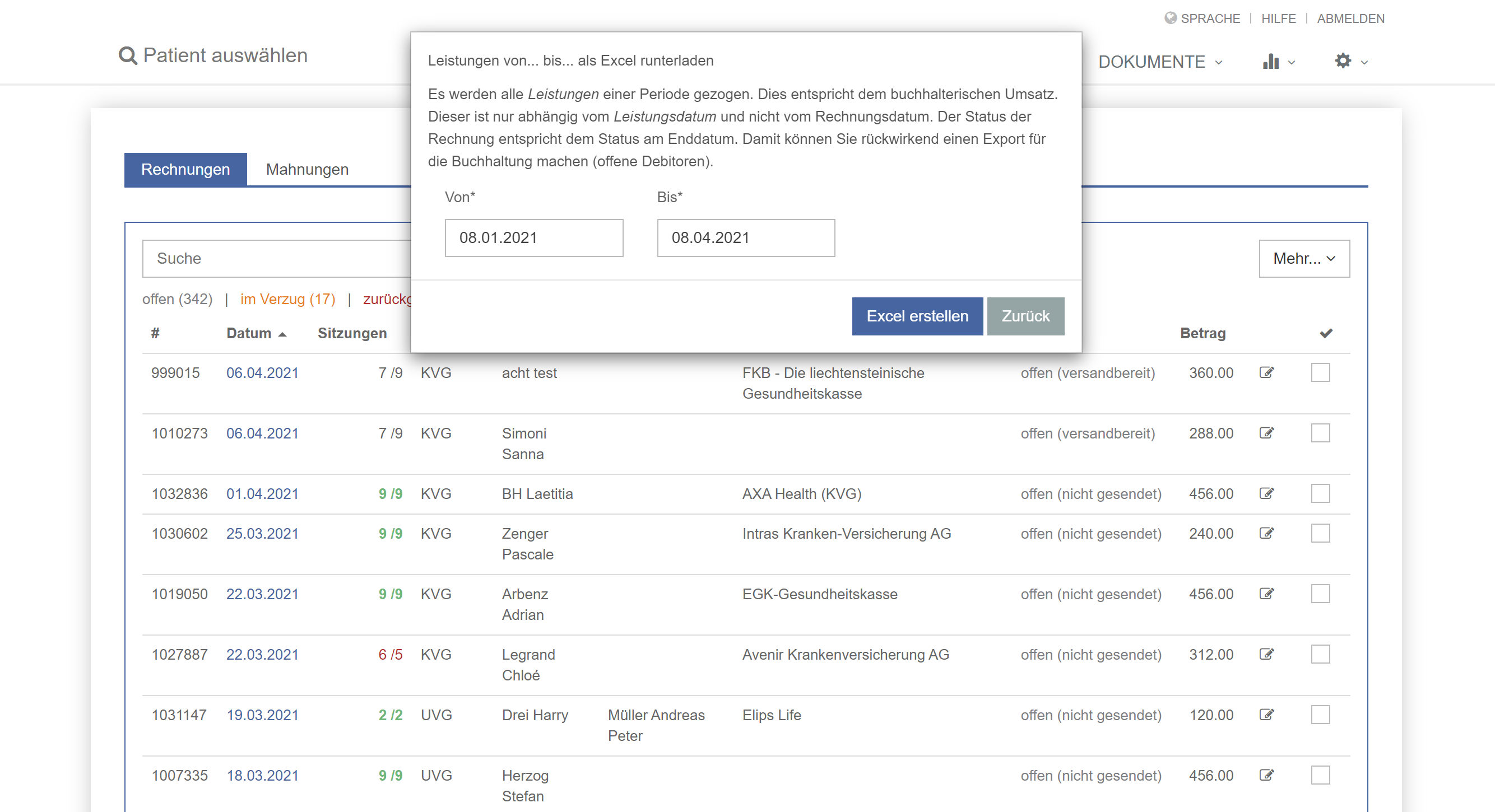
Task: Open invoice date 01.04.2021 link
Action: point(262,493)
